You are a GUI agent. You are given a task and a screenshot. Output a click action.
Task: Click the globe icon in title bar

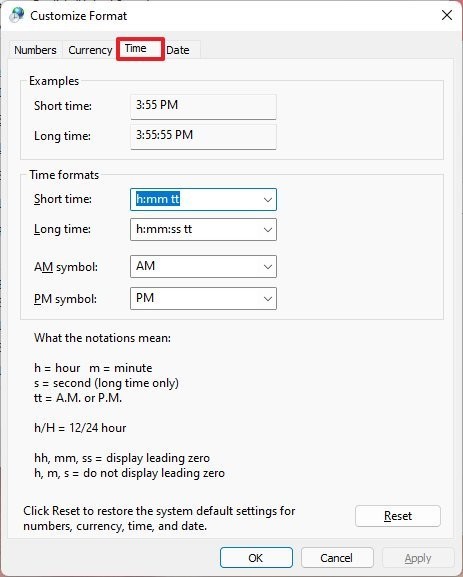17,15
